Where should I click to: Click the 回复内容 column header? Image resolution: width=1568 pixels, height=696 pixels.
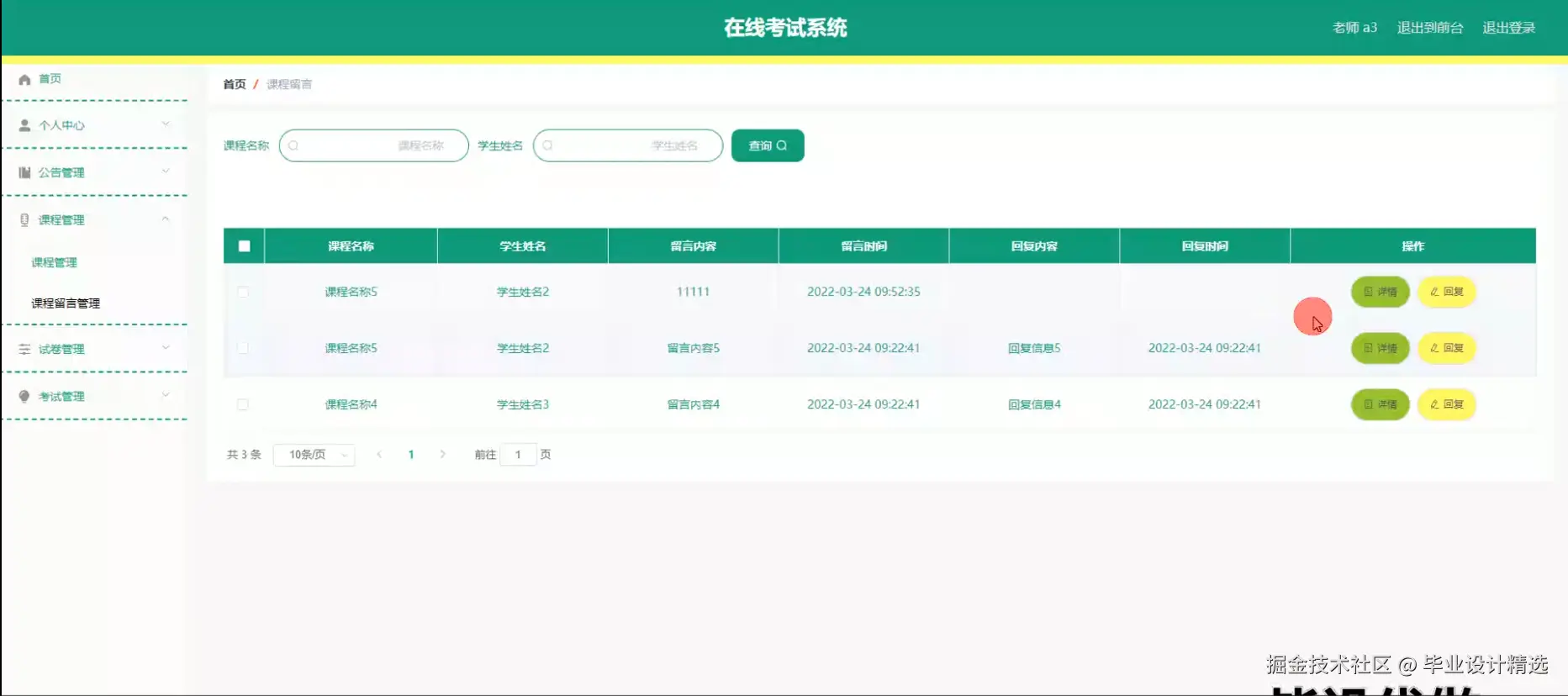1034,246
